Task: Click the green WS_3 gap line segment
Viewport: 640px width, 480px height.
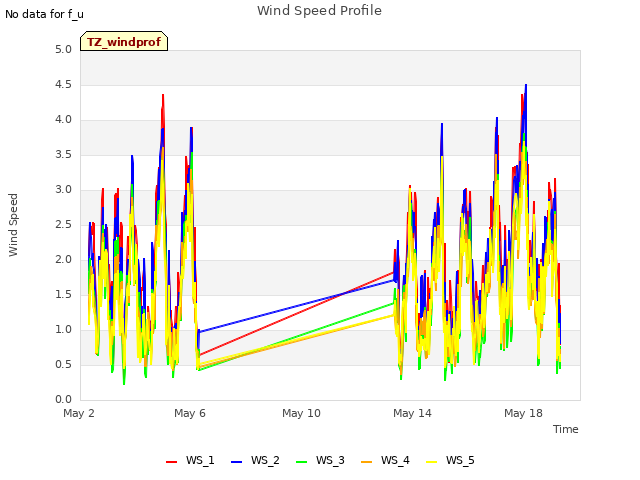Action: [297, 336]
